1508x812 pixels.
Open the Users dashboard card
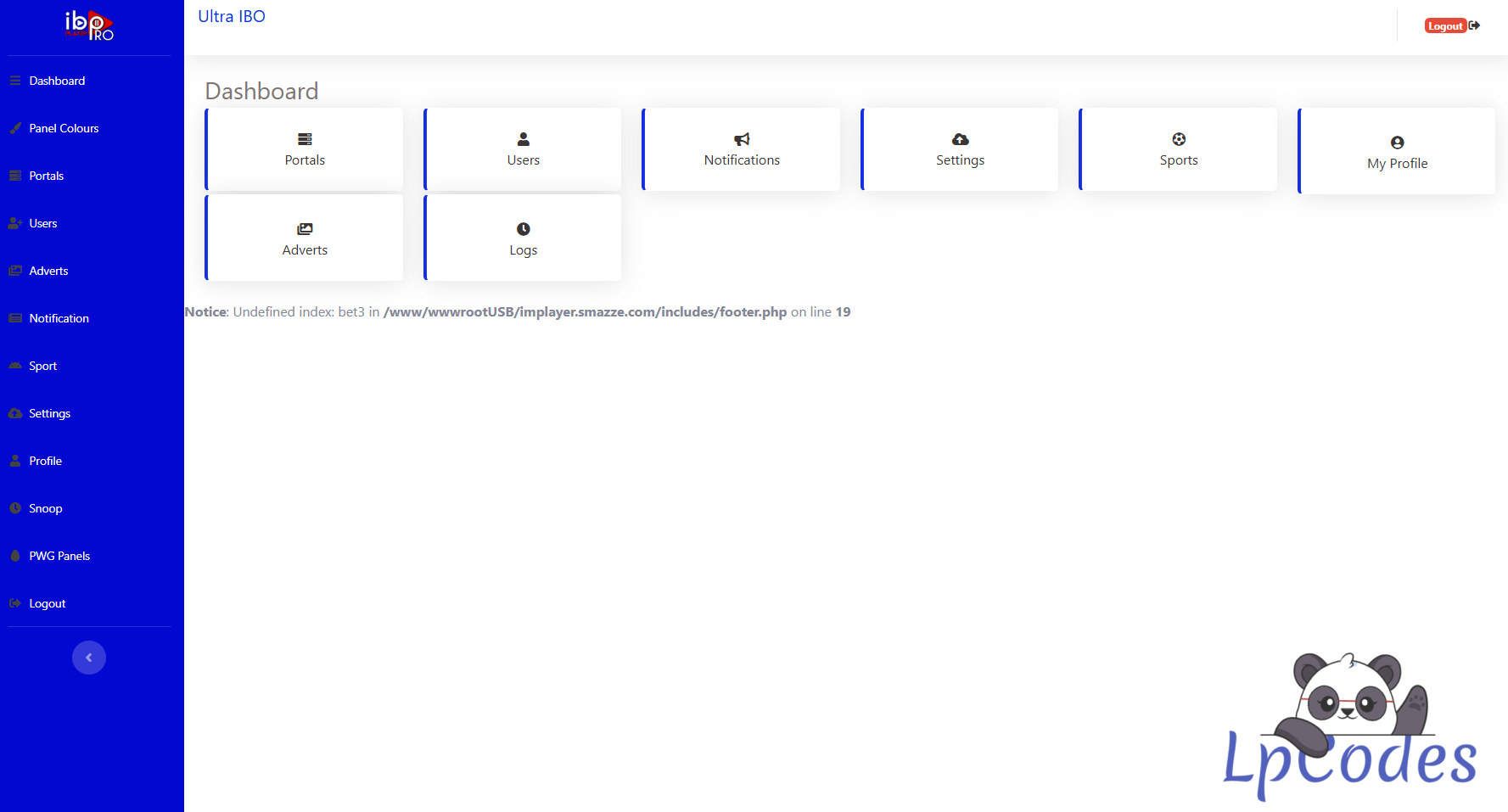(523, 149)
